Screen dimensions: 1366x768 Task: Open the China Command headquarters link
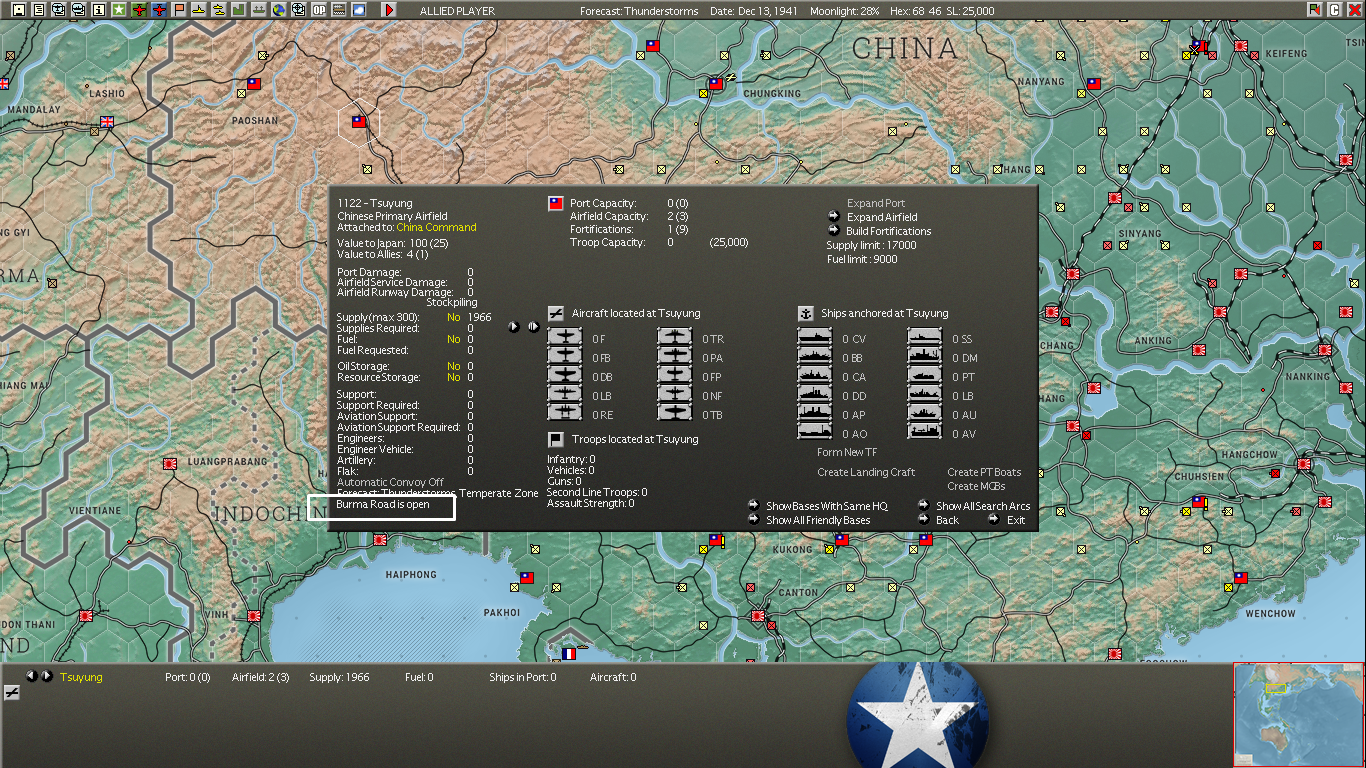[436, 227]
